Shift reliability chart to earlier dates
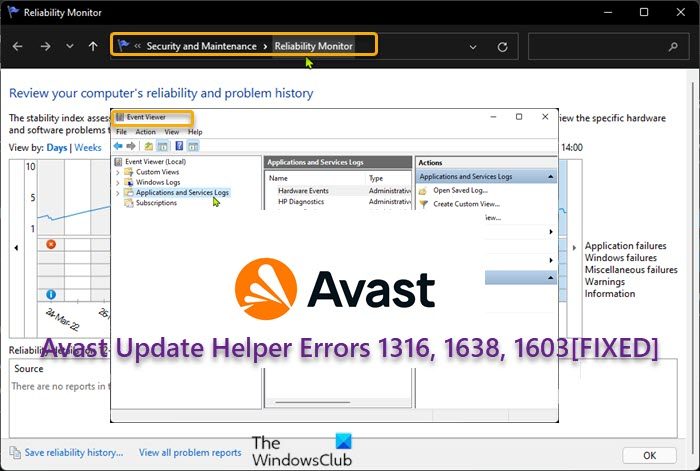 coord(17,248)
